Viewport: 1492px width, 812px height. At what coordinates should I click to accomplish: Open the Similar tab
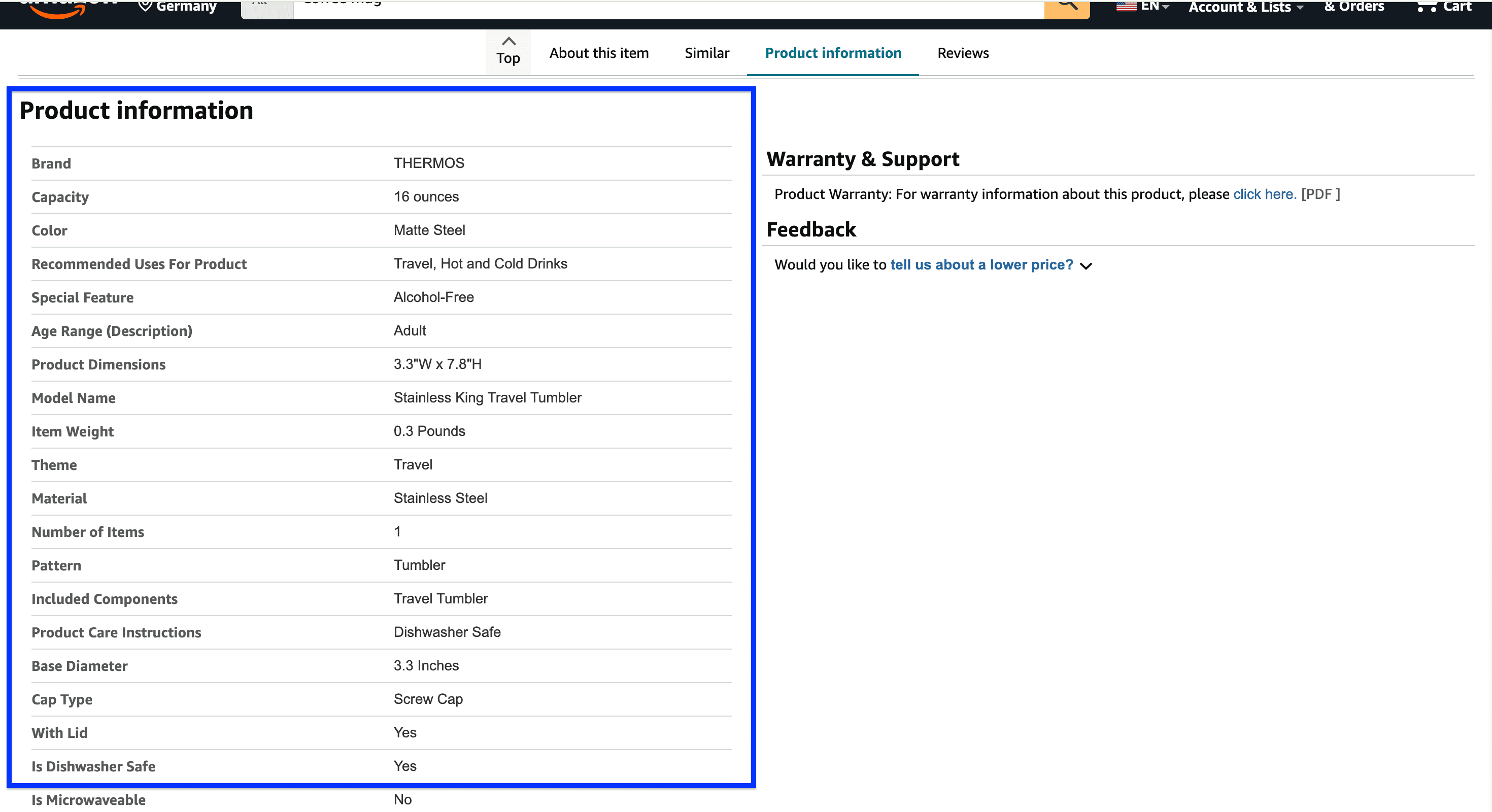[x=706, y=53]
